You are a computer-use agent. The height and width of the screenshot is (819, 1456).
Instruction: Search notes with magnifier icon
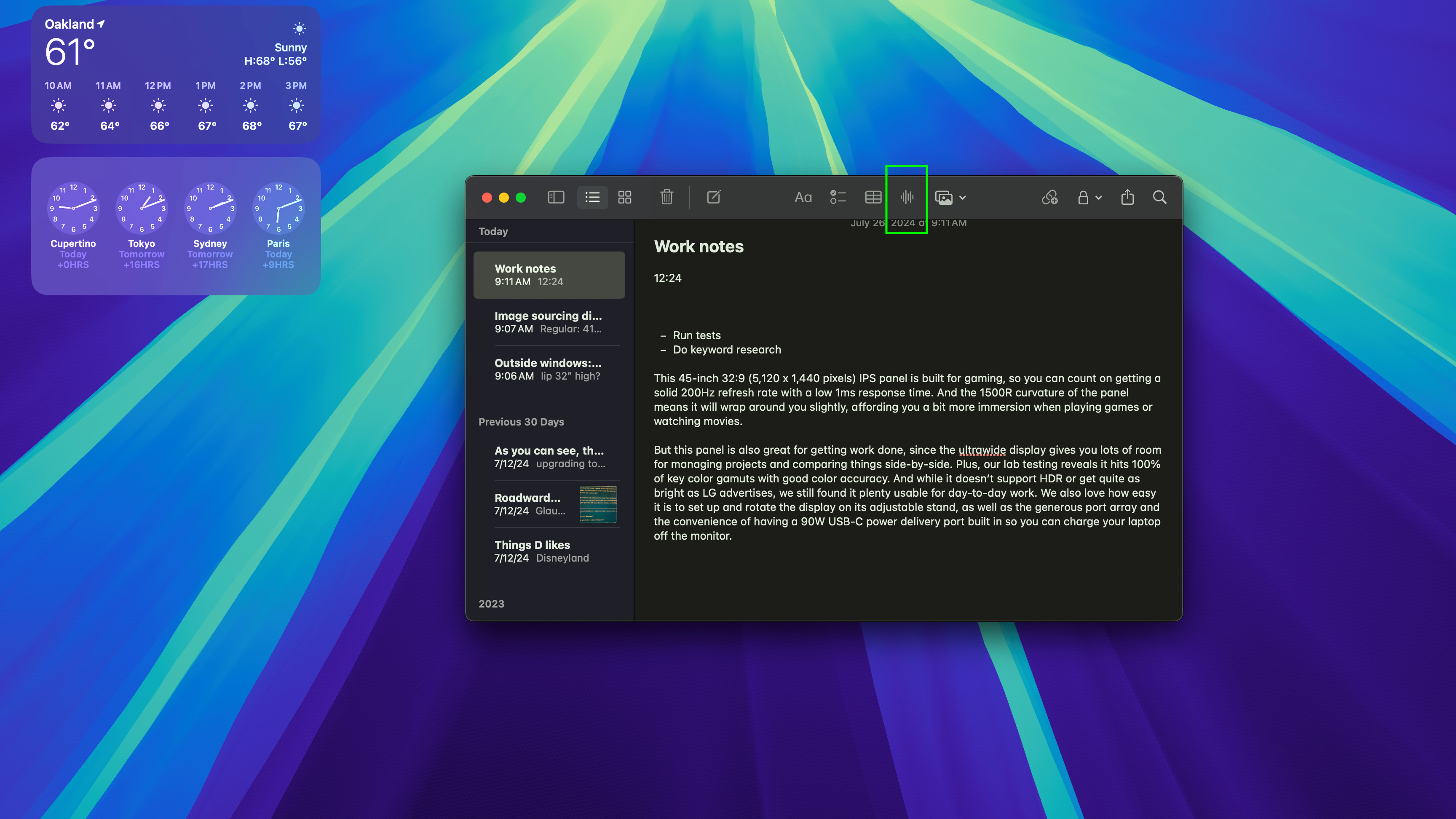coord(1159,197)
